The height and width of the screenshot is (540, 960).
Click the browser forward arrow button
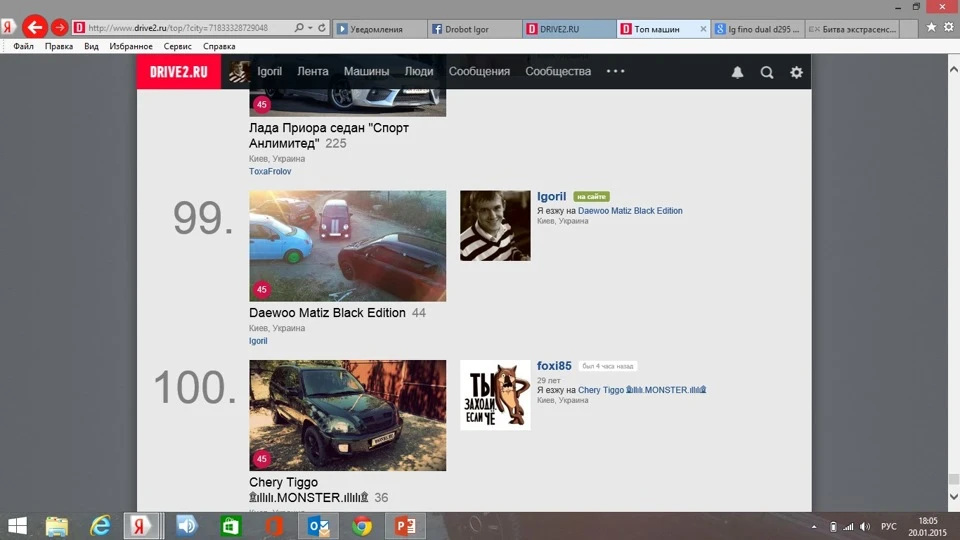(59, 28)
